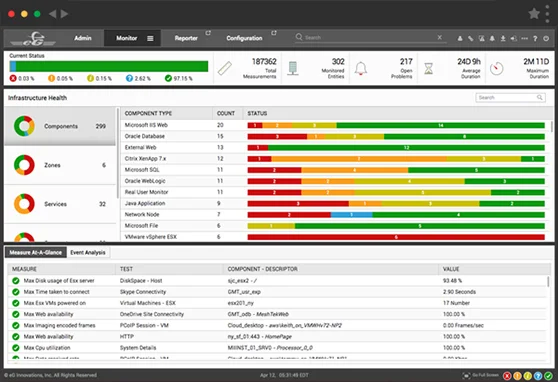Click the green normal icon in footer
Viewport: 558px width, 382px height.
(x=548, y=376)
